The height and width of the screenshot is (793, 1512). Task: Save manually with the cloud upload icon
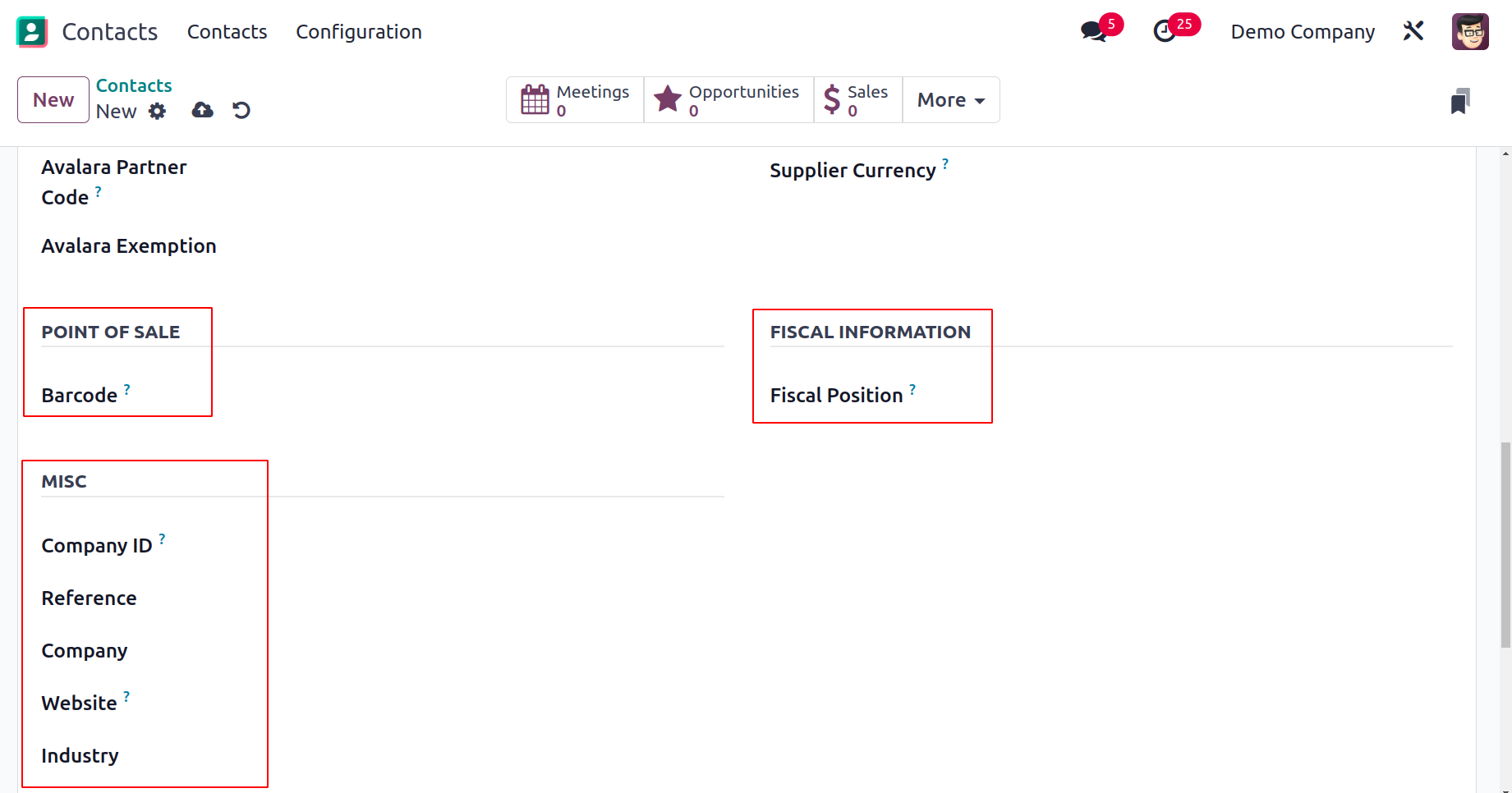[203, 110]
